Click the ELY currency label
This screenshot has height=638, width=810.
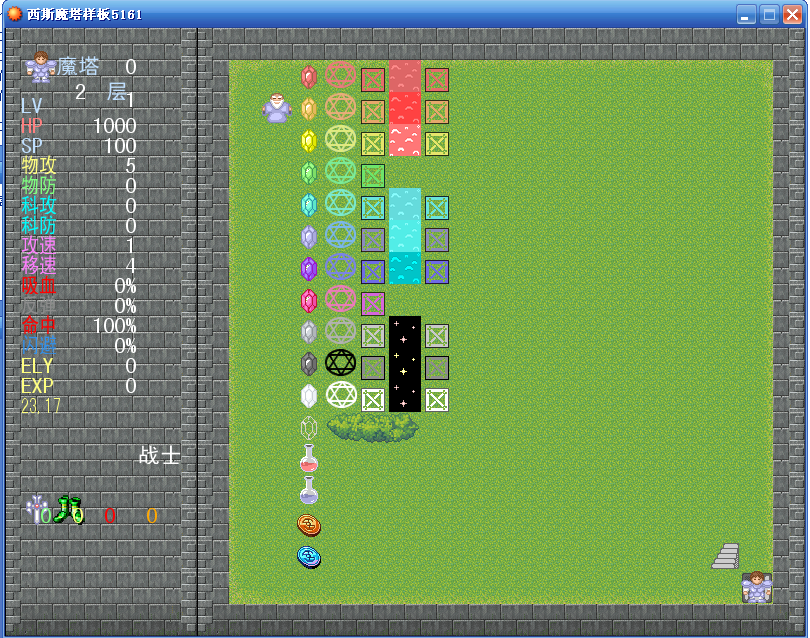coord(37,366)
